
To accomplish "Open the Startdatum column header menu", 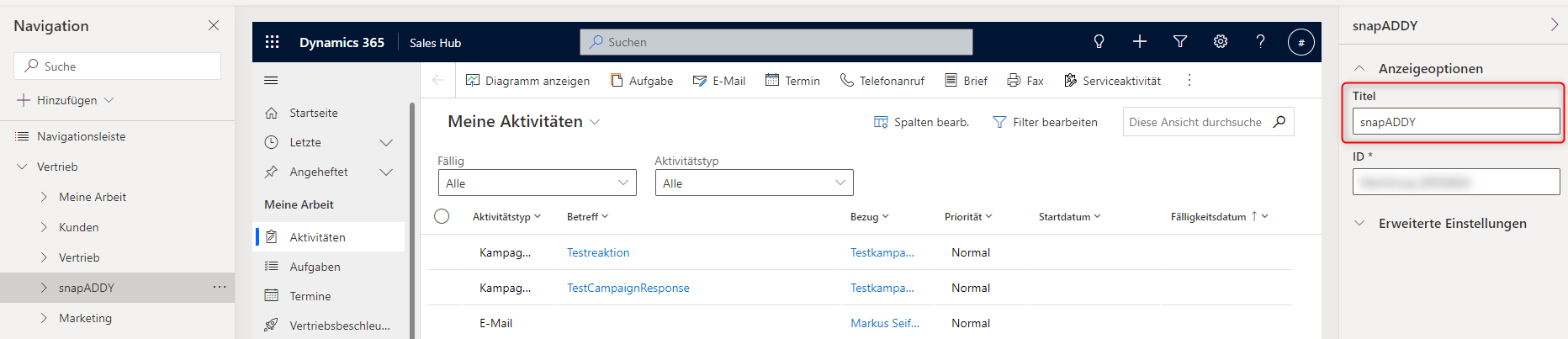I will (1069, 216).
